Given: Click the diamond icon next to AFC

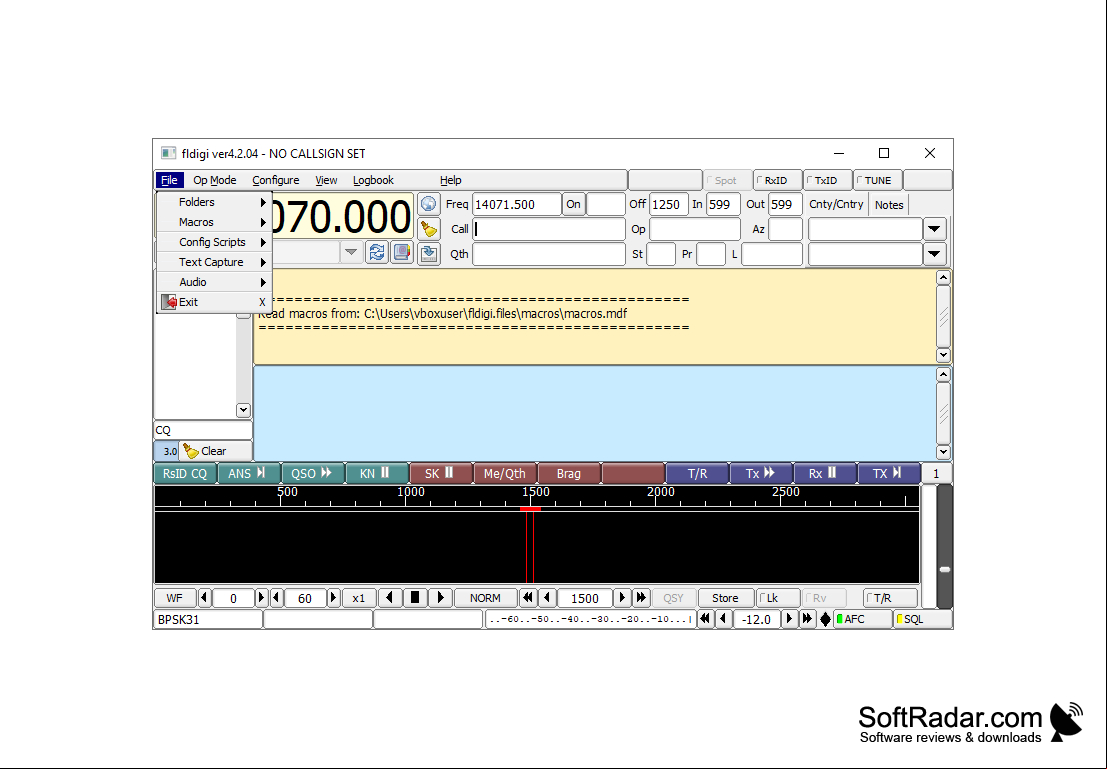Looking at the screenshot, I should point(825,620).
